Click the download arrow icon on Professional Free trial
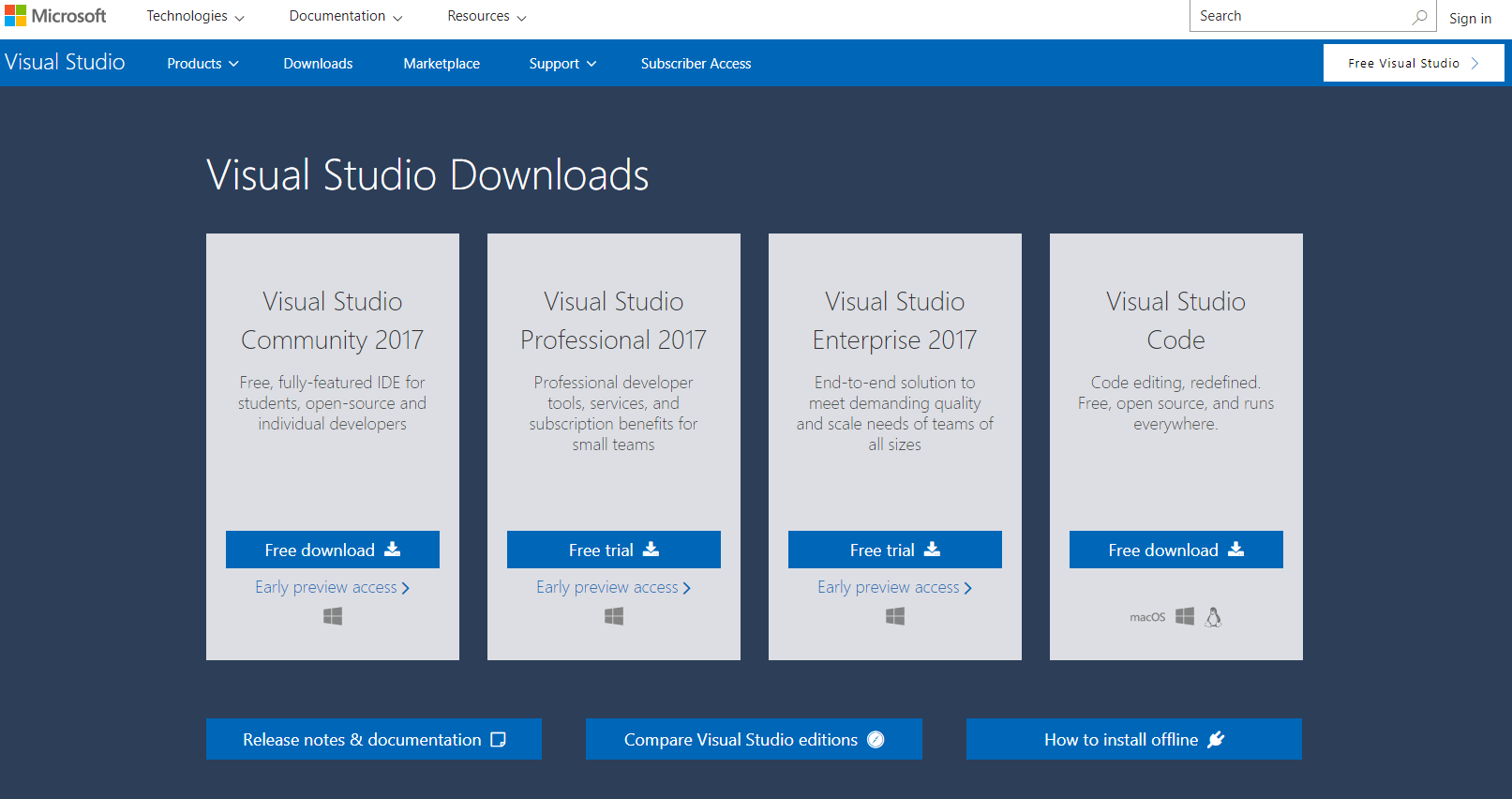 (x=651, y=550)
